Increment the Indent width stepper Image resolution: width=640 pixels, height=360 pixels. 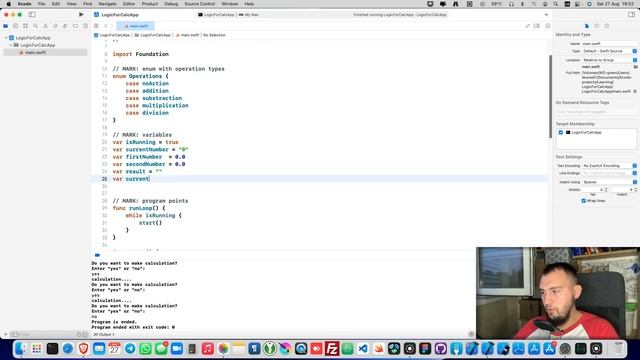pyautogui.click(x=636, y=189)
